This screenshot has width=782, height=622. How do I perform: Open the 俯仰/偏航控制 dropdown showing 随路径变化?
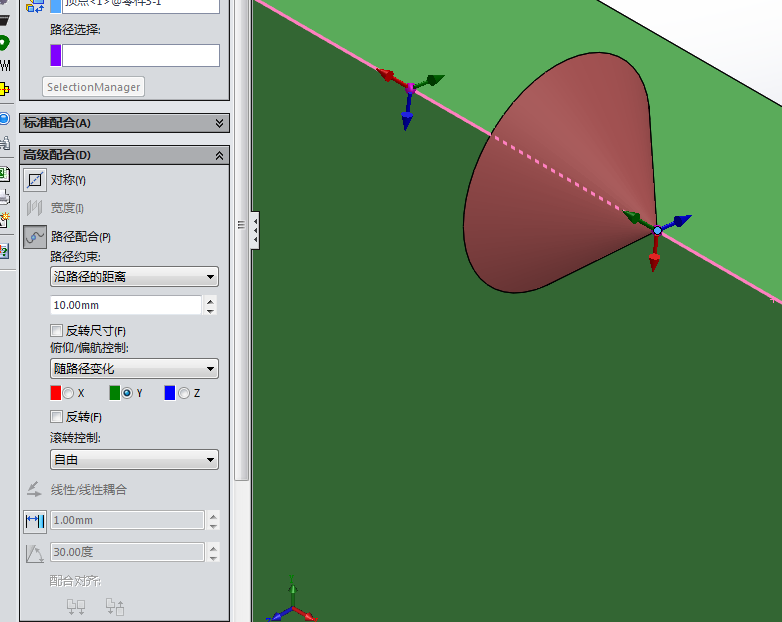[x=134, y=369]
